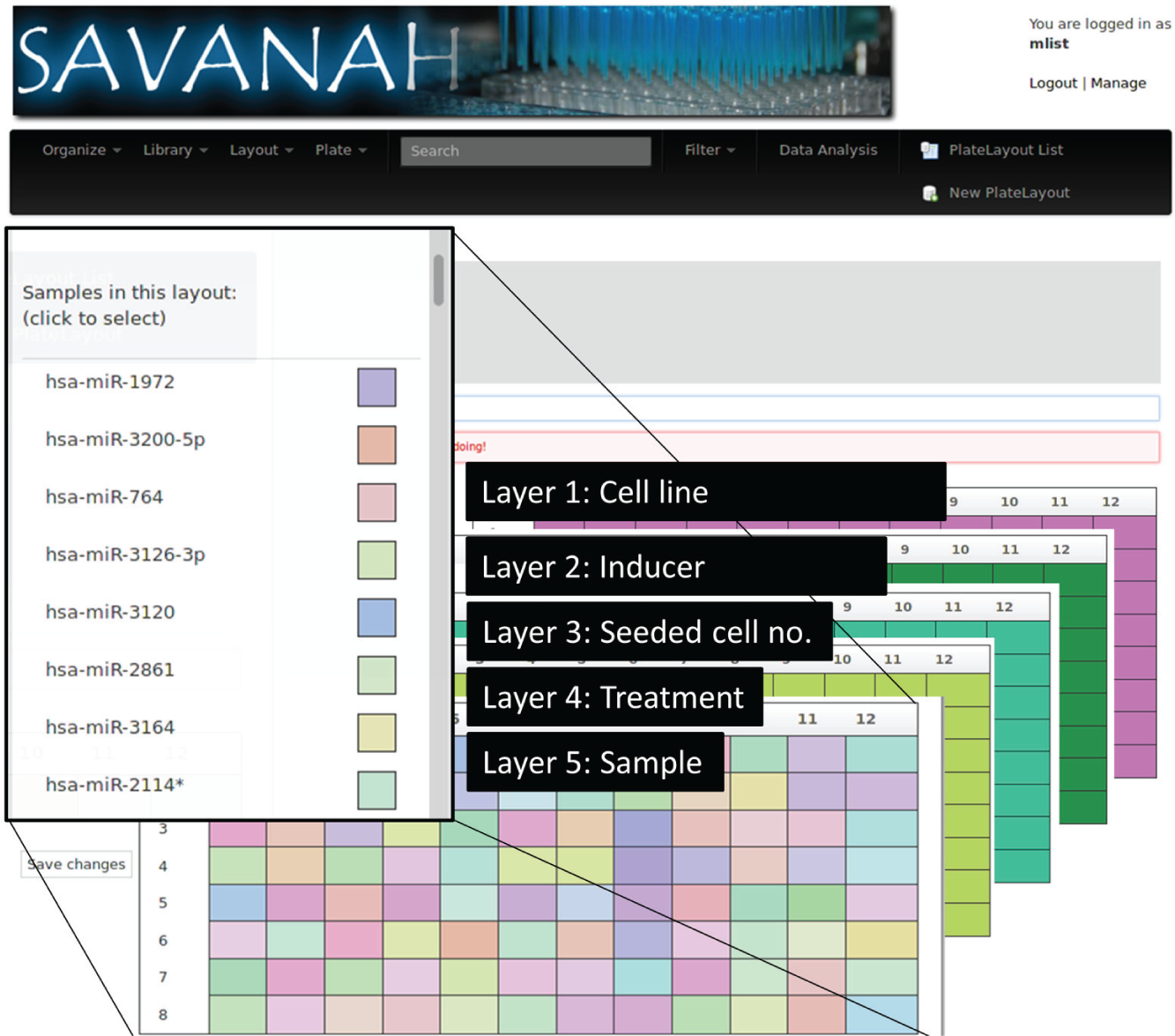Open the Layout dropdown menu
Viewport: 1175px width, 1036px height.
pos(261,150)
